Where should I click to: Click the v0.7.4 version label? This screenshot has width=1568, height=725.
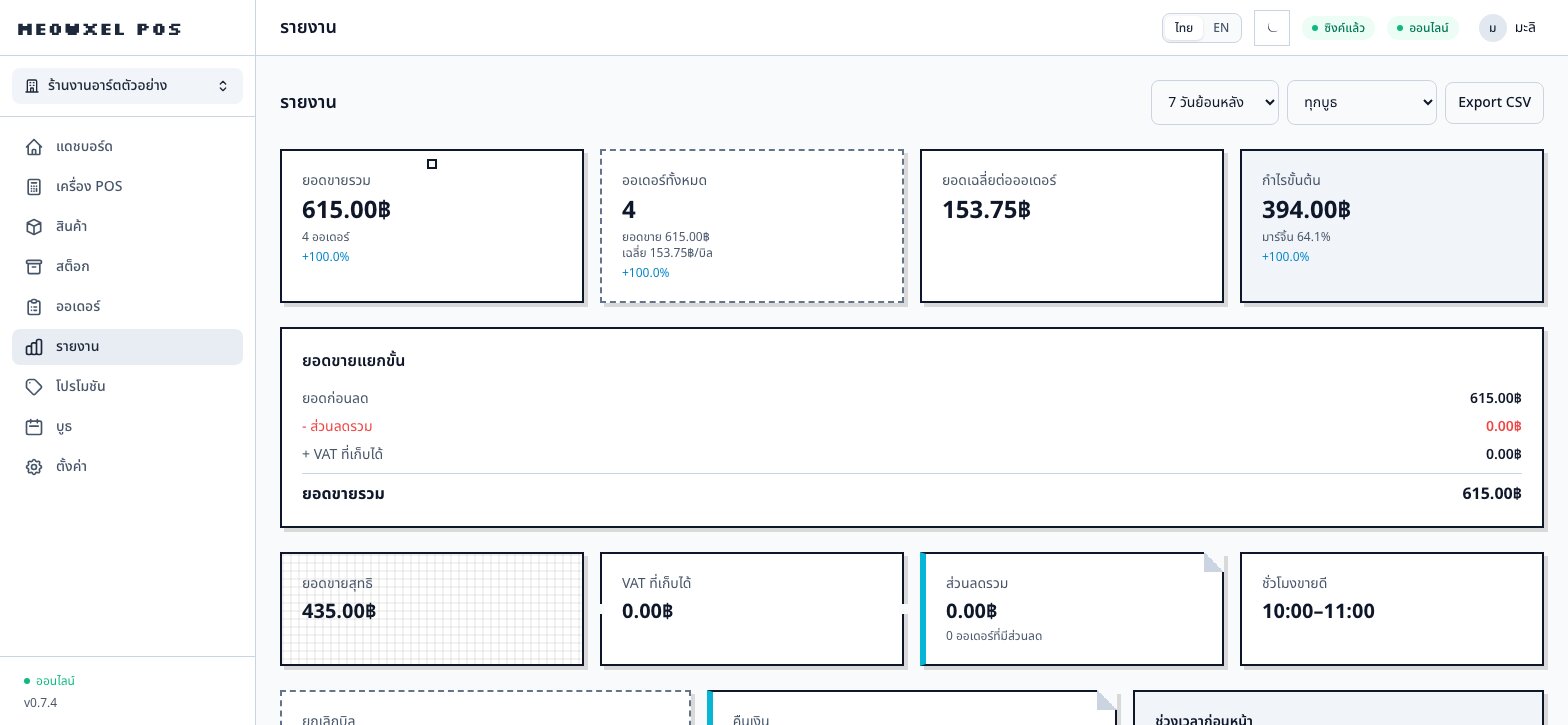click(40, 703)
